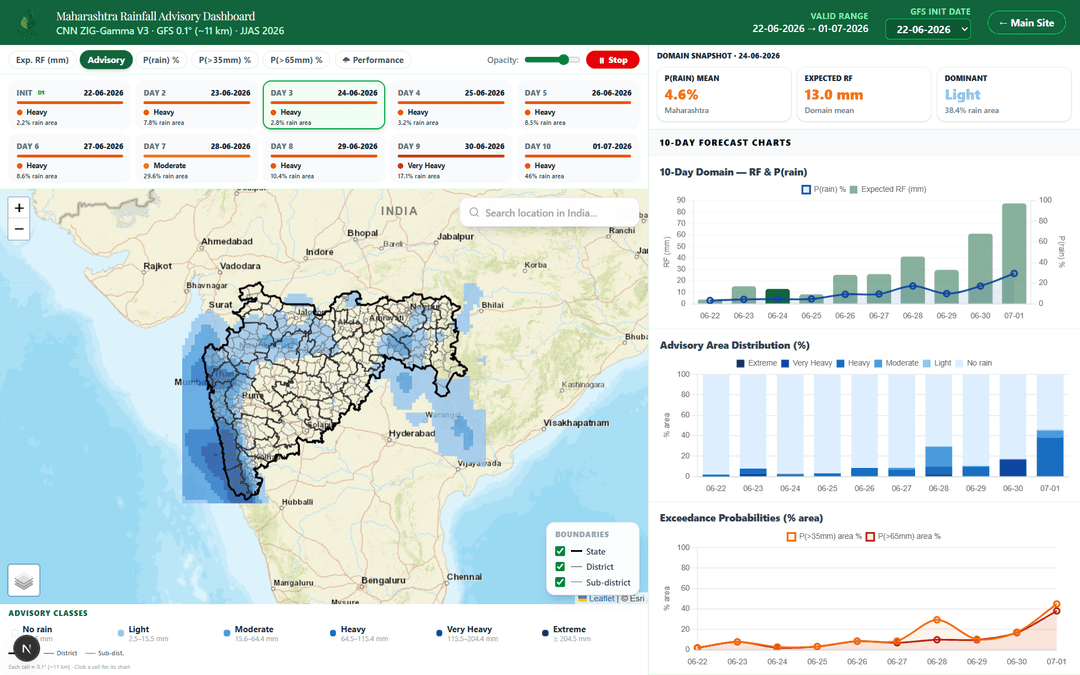1080x675 pixels.
Task: Toggle P(rain) % chart legend series
Action: click(823, 189)
